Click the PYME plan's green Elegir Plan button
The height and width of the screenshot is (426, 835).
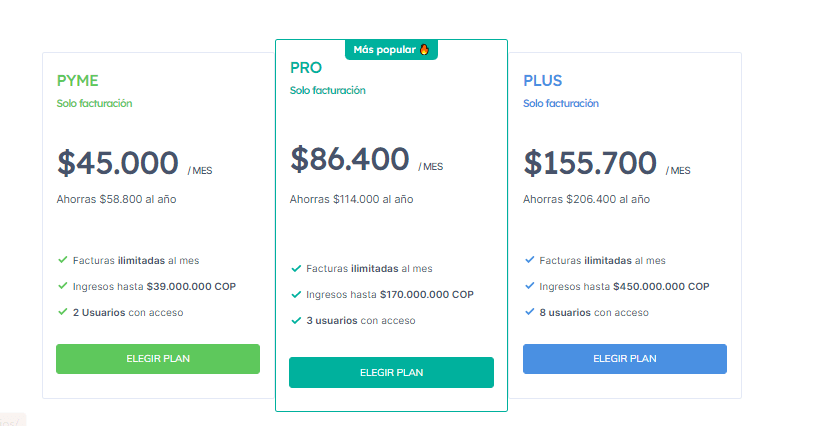coord(158,358)
